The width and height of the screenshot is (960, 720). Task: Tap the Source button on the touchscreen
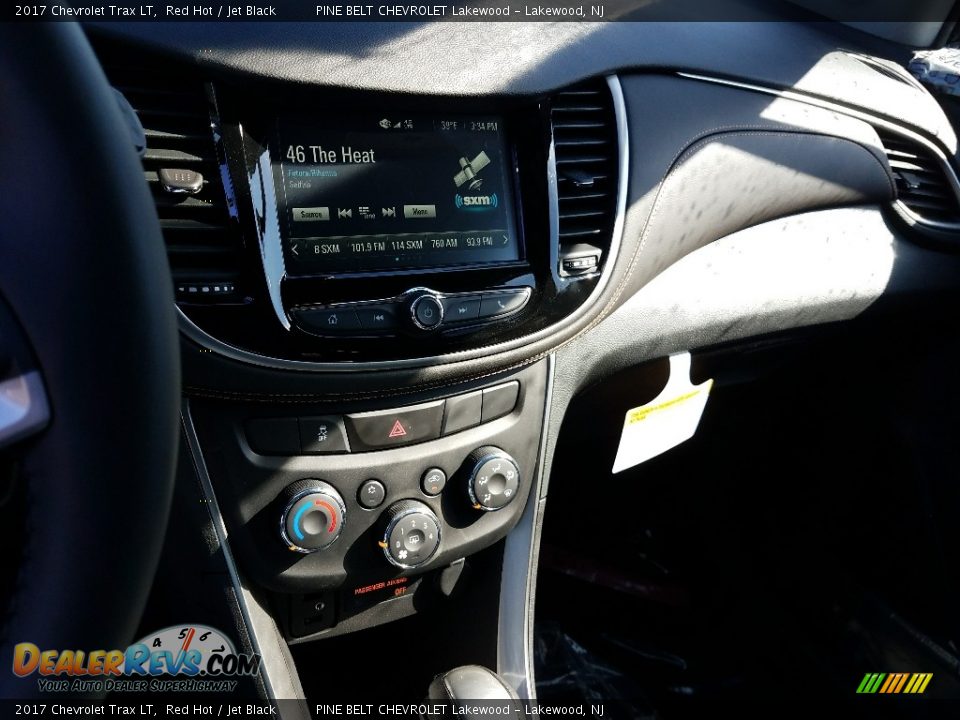click(312, 213)
